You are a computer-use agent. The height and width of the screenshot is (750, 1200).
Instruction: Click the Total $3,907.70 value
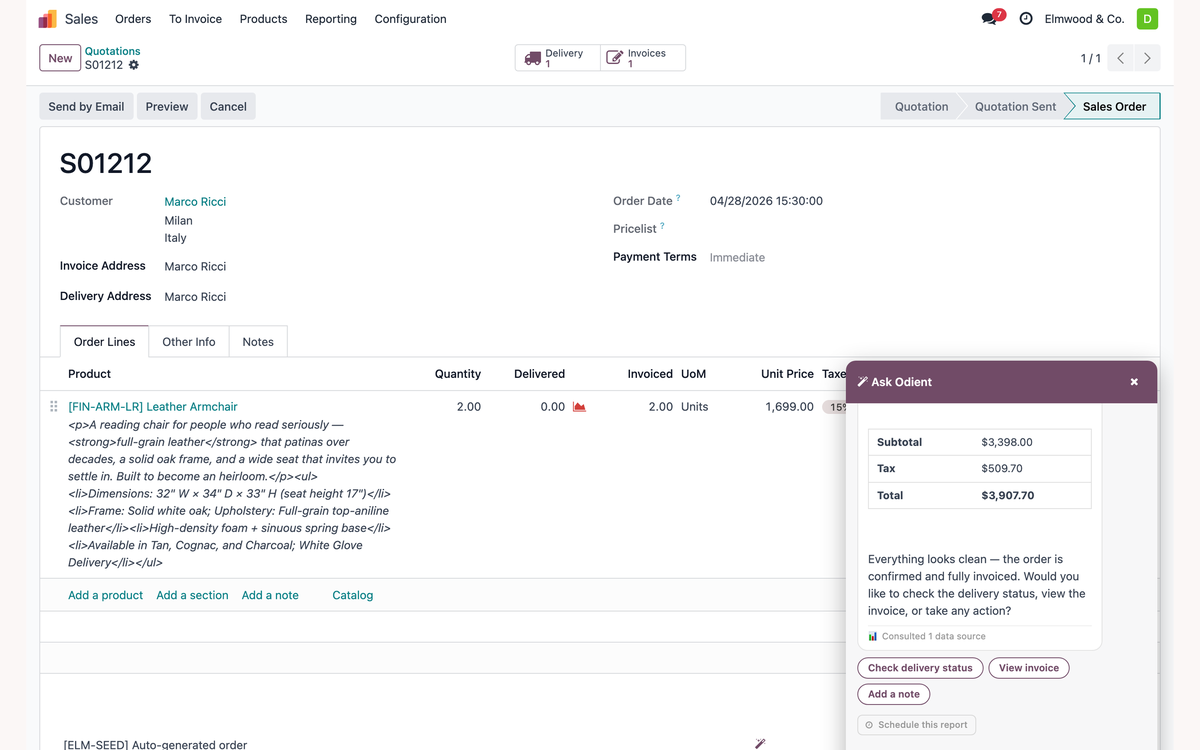pyautogui.click(x=1008, y=495)
